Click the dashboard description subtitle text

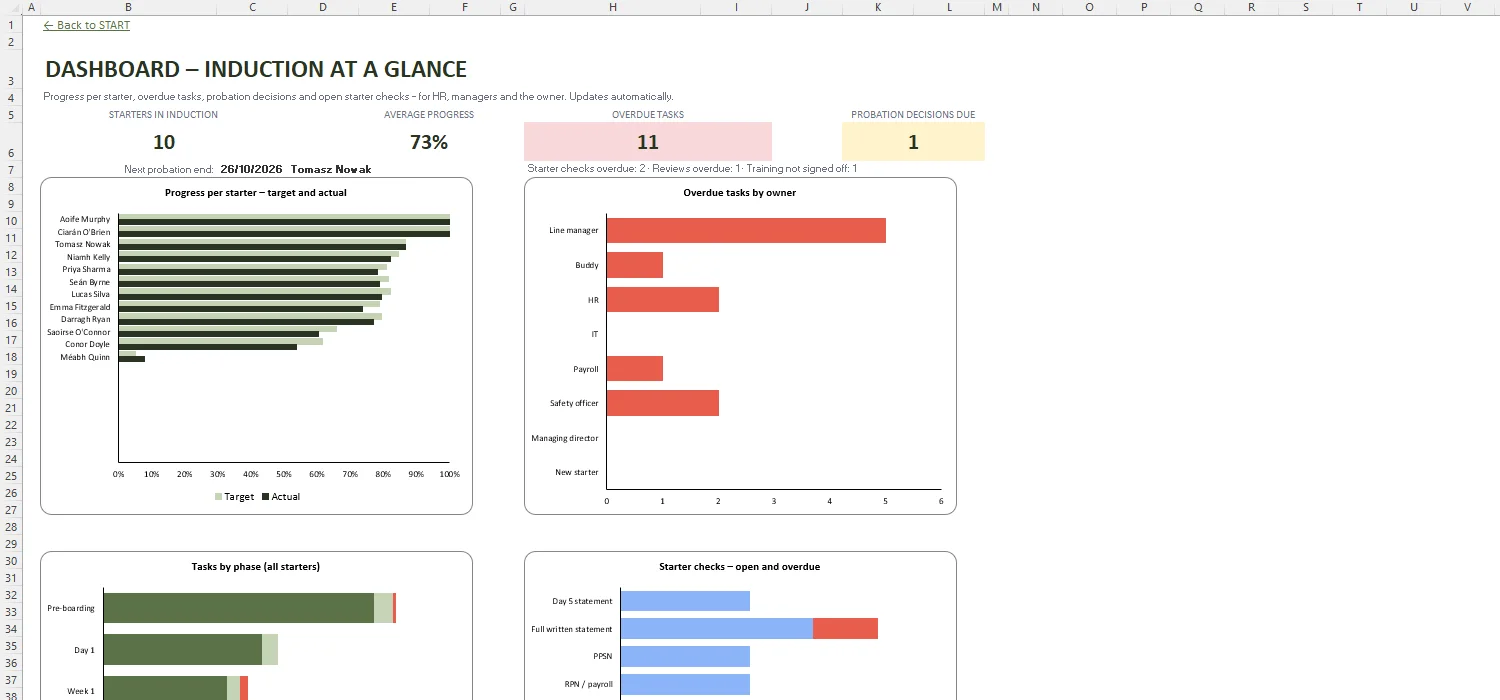[358, 97]
